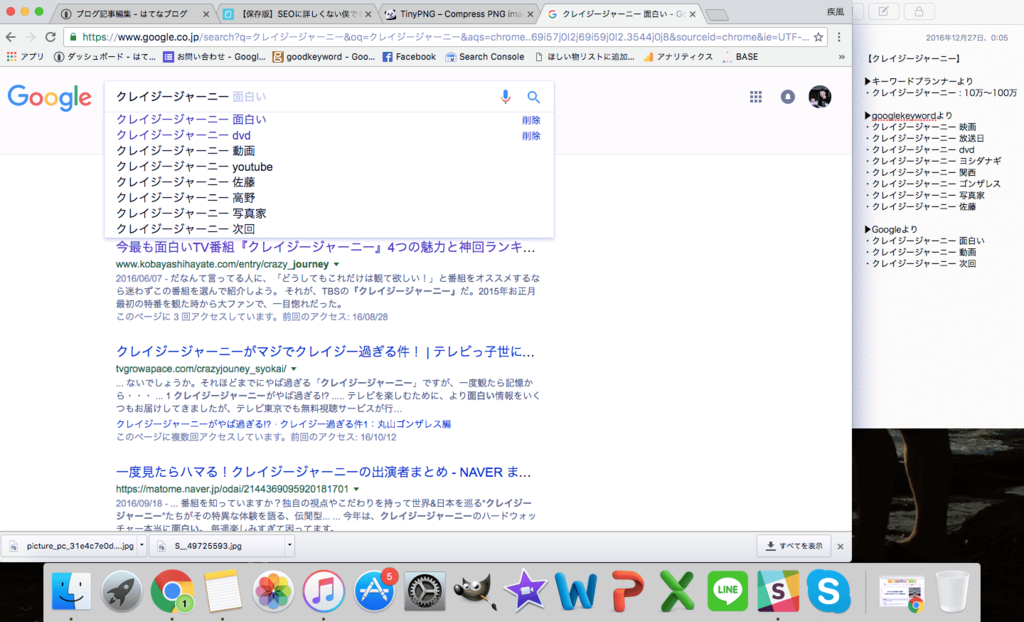Open Notes app in the Dock
The width and height of the screenshot is (1024, 622).
click(x=223, y=591)
